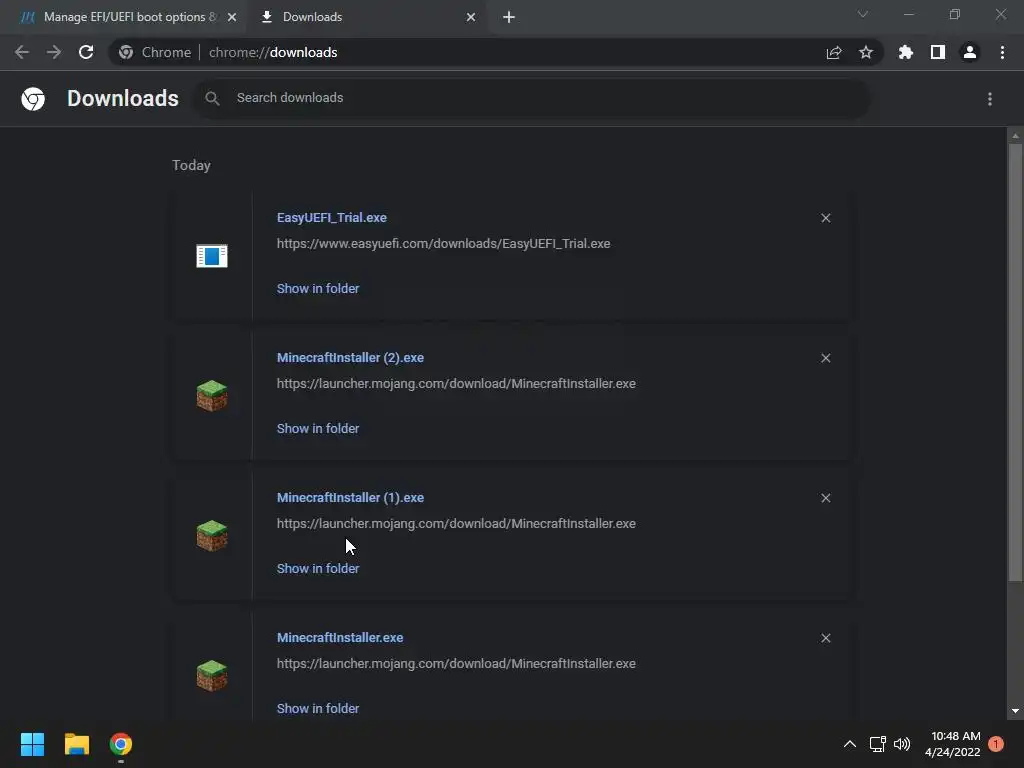Remove MinecraftInstaller.exe from the list
The width and height of the screenshot is (1024, 768).
coord(825,638)
